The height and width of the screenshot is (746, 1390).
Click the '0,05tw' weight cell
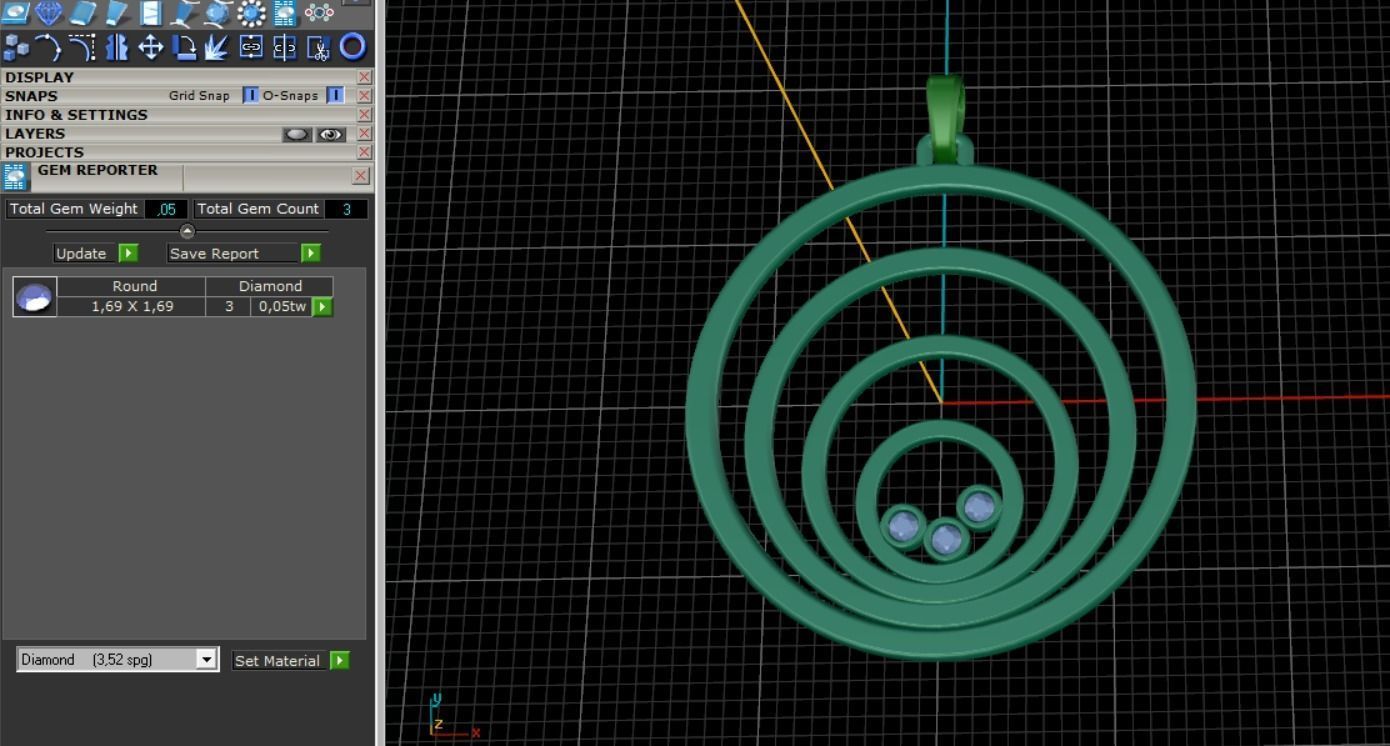pos(282,307)
